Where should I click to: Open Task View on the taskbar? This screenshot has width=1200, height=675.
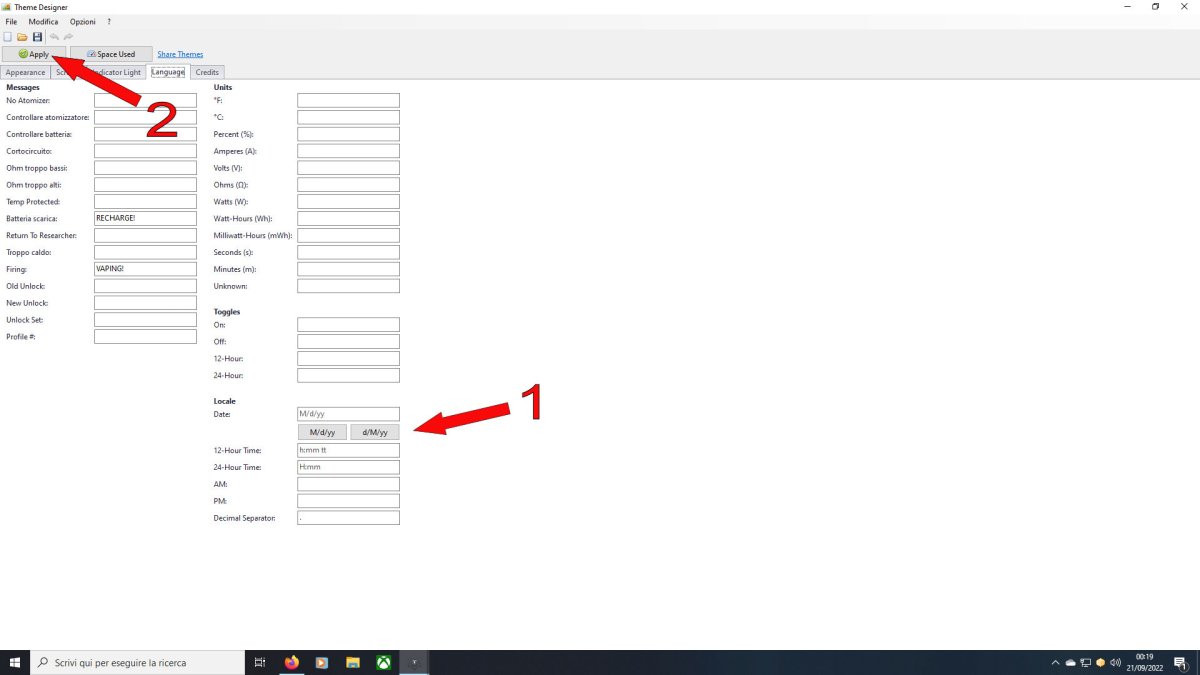[259, 662]
